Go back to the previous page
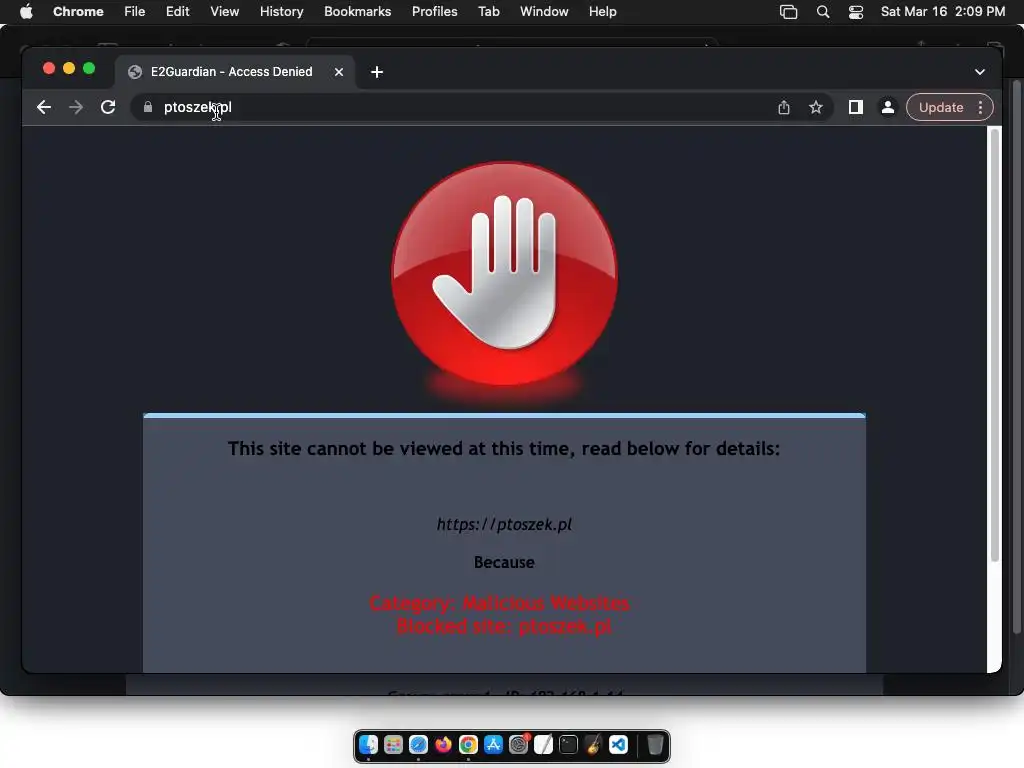The height and width of the screenshot is (768, 1024). 44,107
